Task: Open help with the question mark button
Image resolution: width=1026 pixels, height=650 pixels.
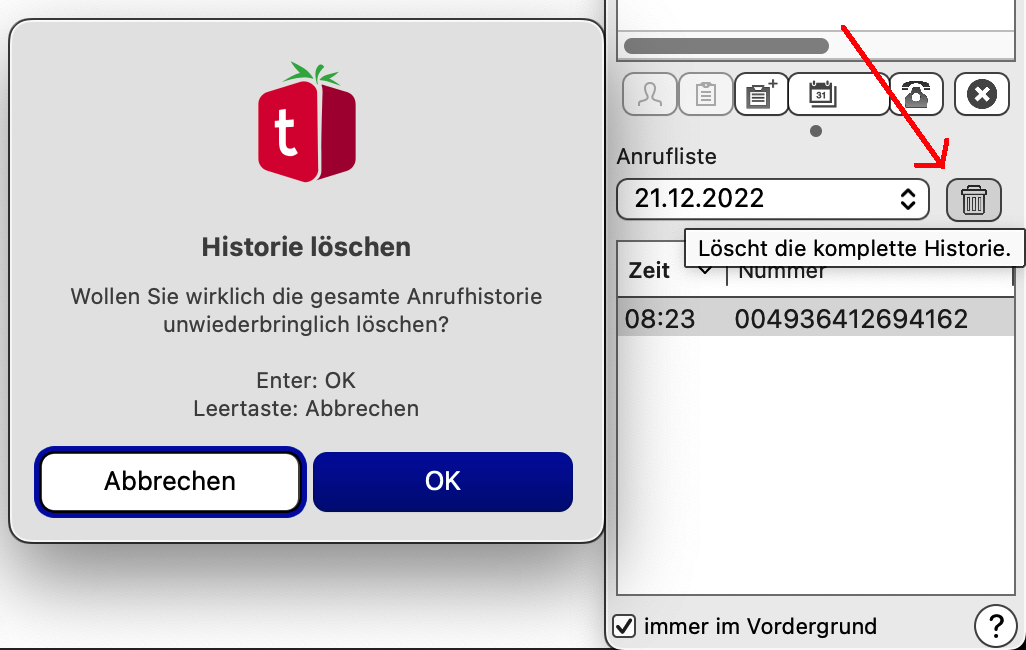Action: (x=995, y=626)
